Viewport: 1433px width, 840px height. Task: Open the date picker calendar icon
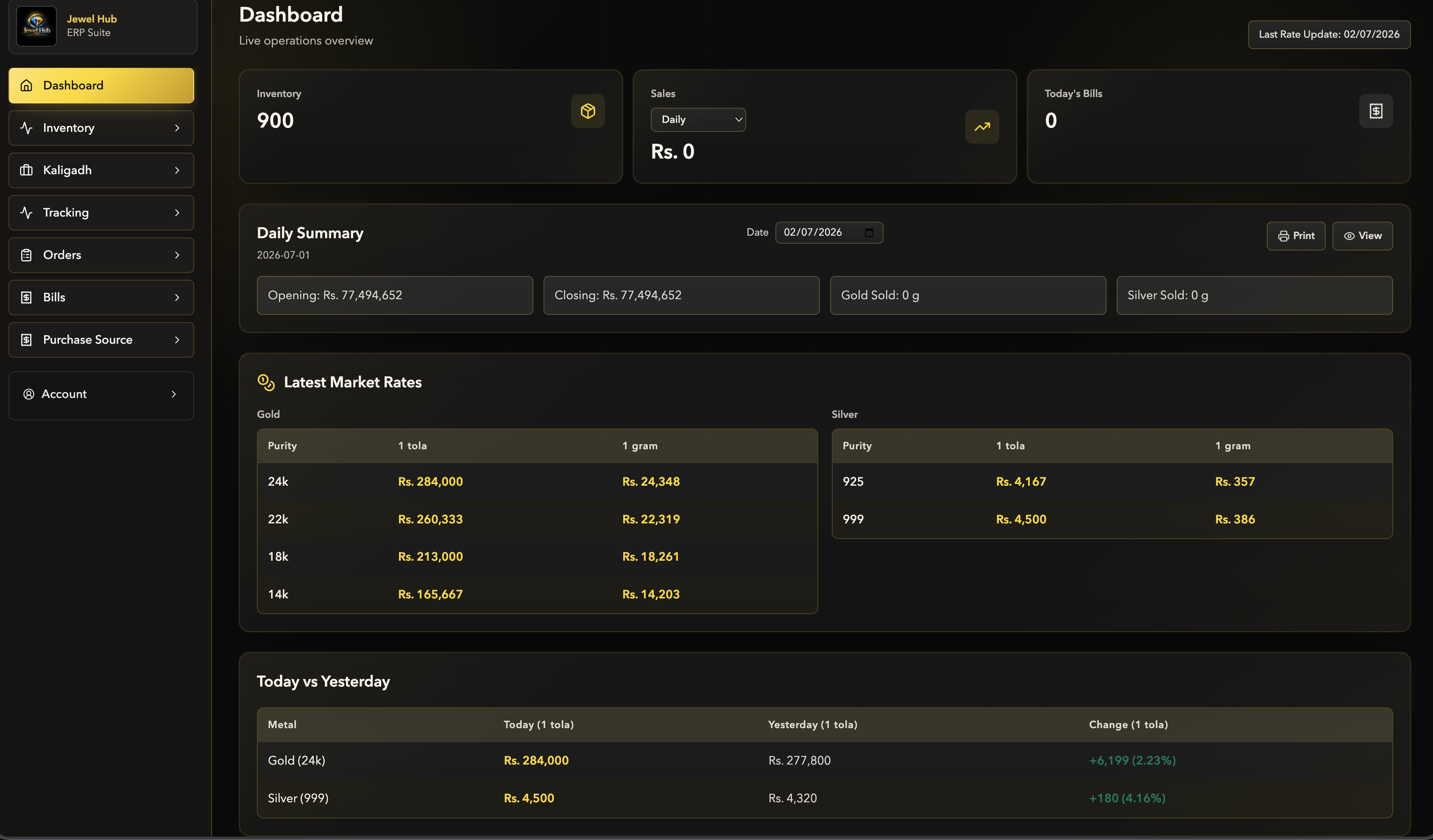coord(868,232)
